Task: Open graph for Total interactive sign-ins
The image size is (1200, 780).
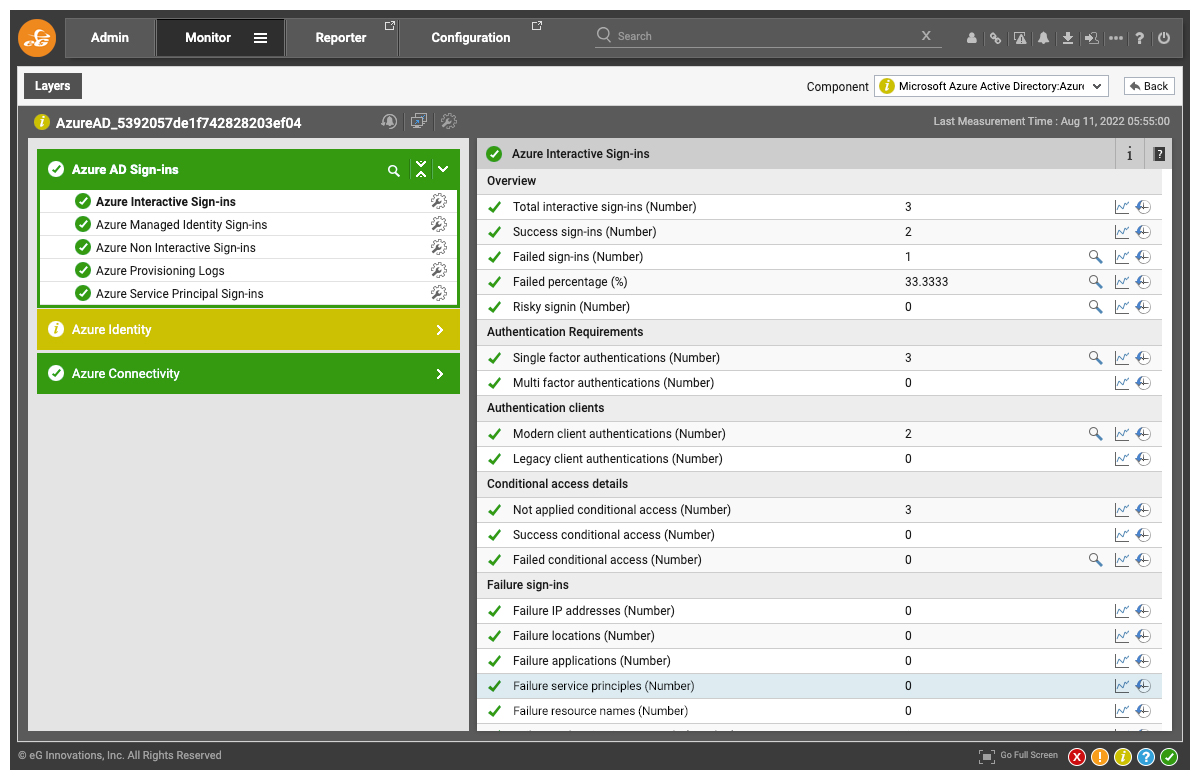Action: [1122, 207]
